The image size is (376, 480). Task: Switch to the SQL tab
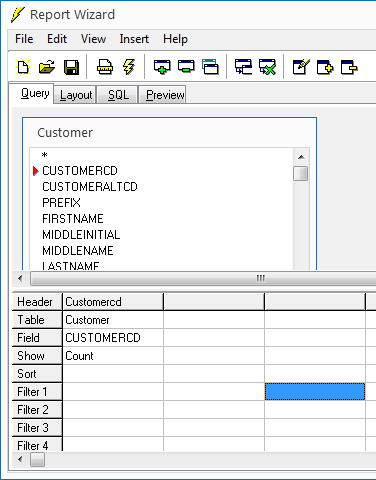coord(118,95)
